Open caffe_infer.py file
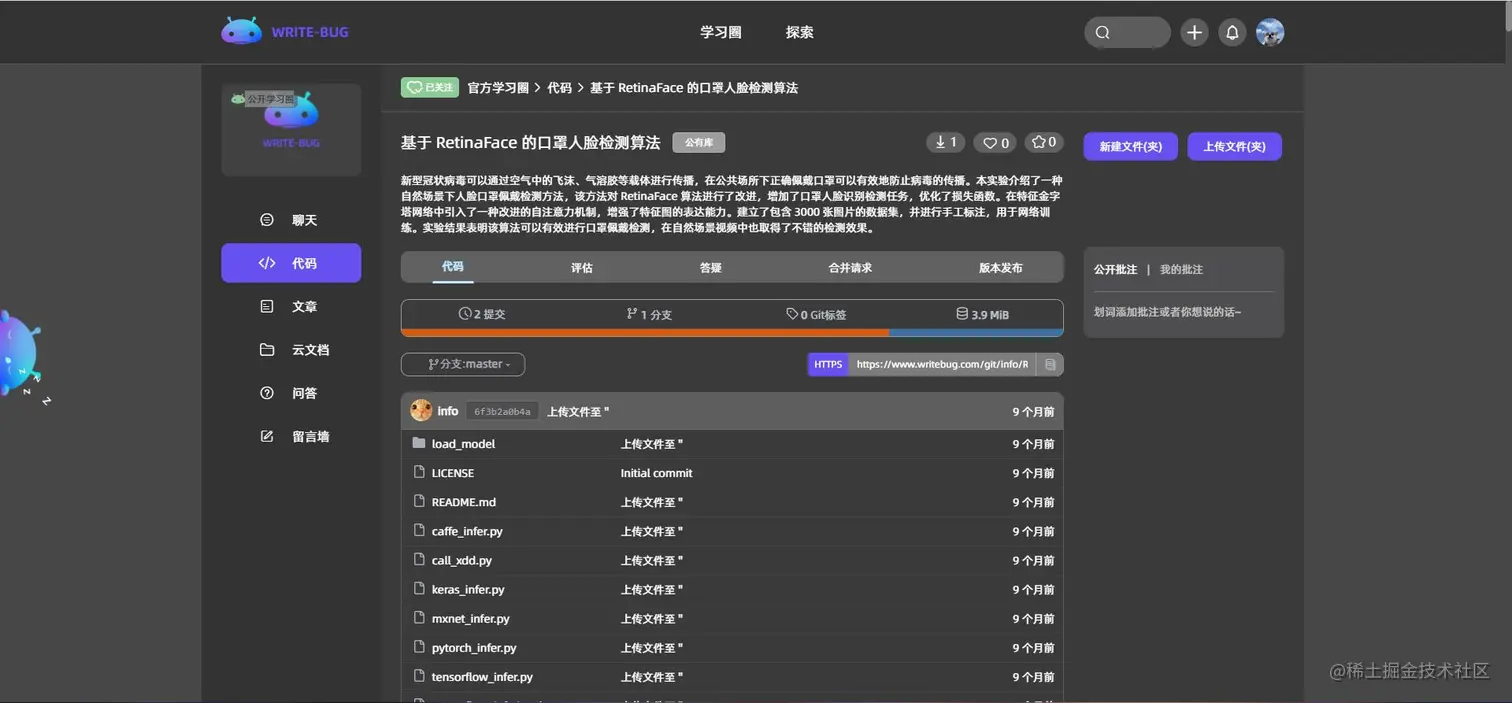1512x703 pixels. click(x=467, y=531)
